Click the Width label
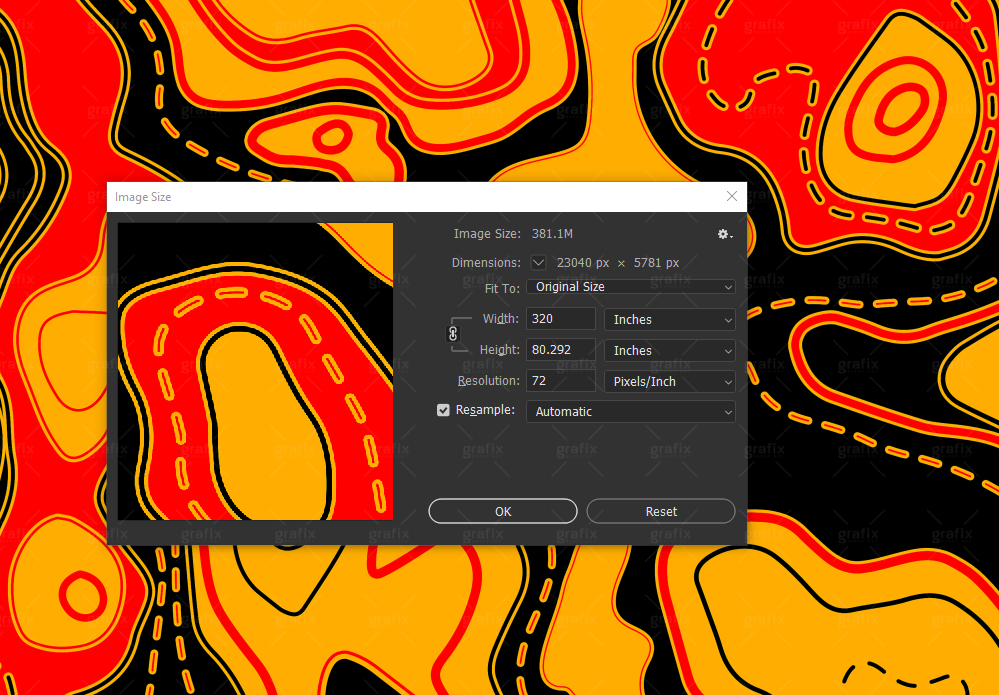Screen dimensions: 999x695 point(501,319)
